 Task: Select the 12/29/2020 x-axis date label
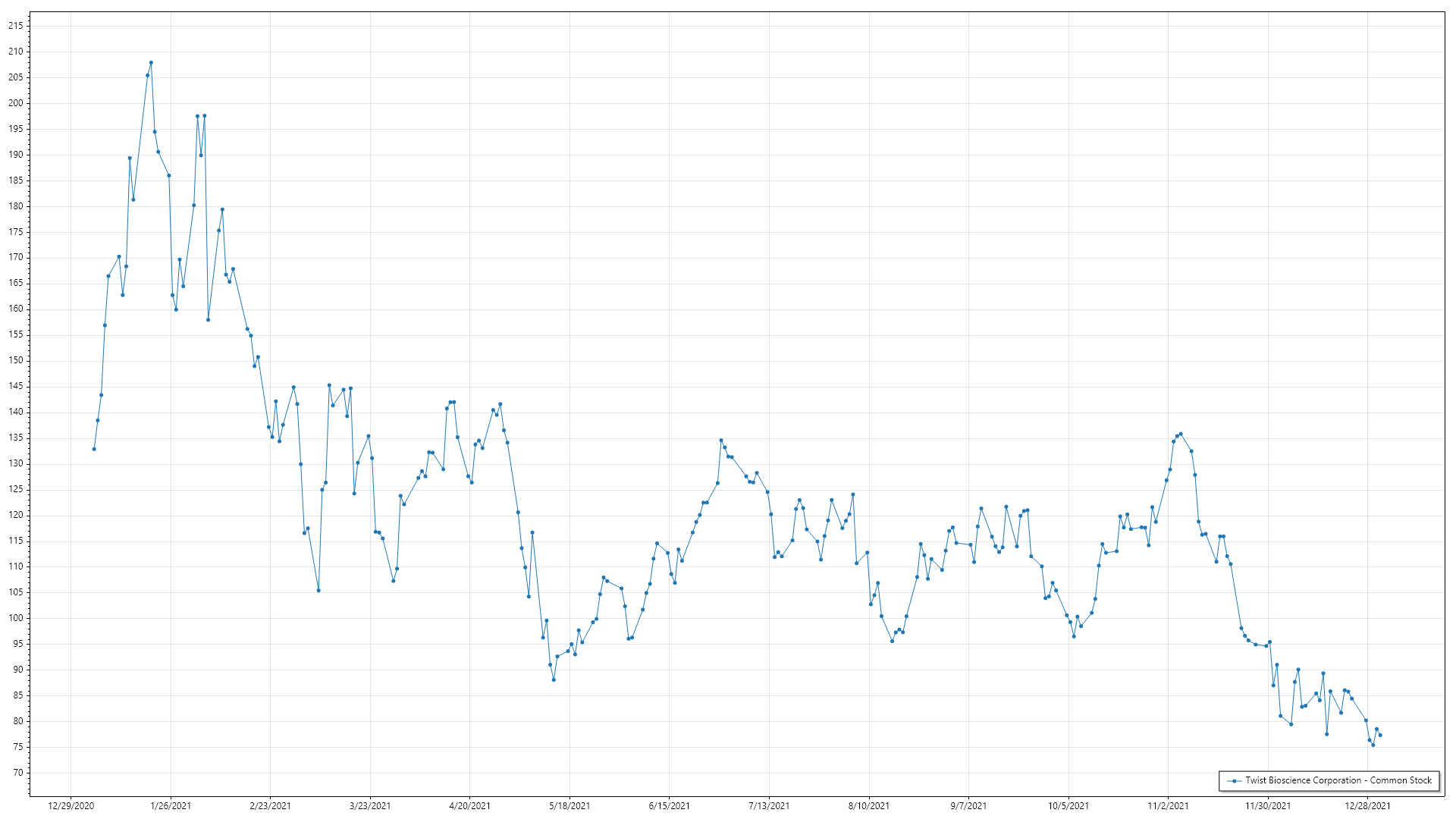[x=71, y=806]
